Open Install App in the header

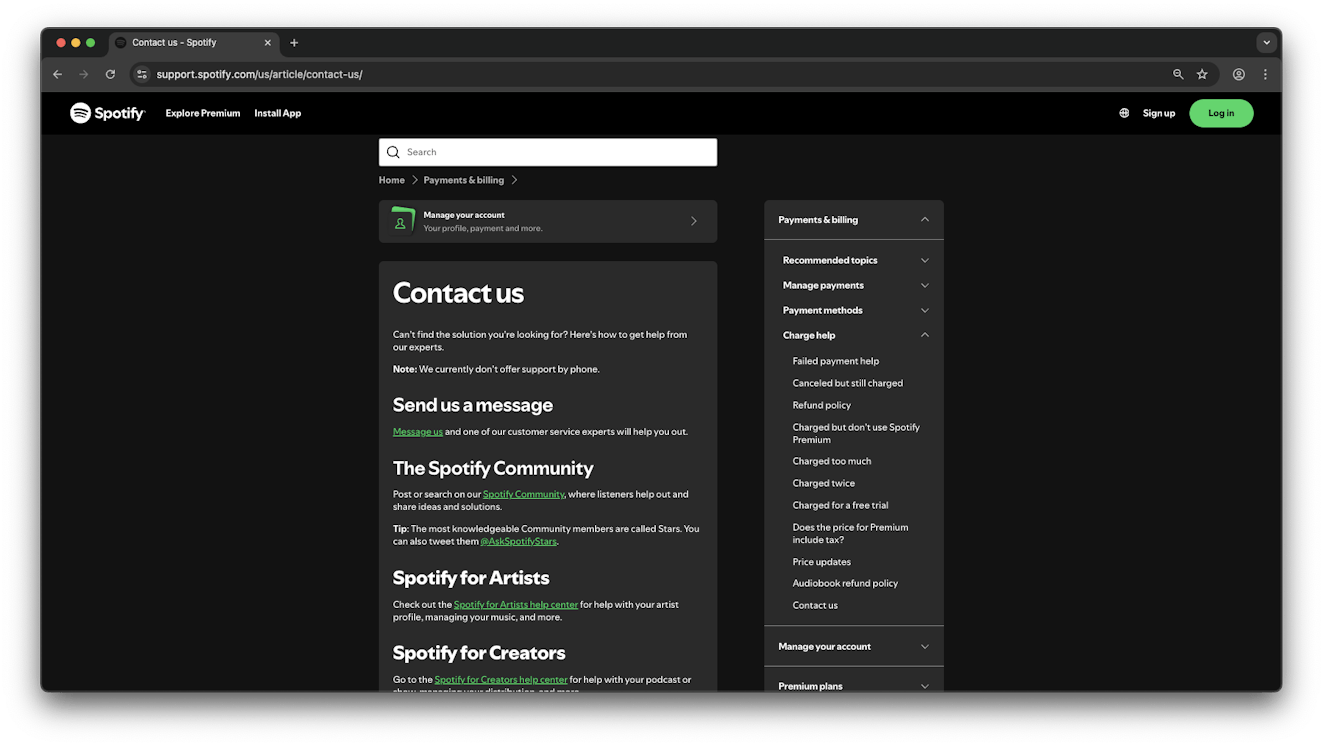[x=277, y=113]
